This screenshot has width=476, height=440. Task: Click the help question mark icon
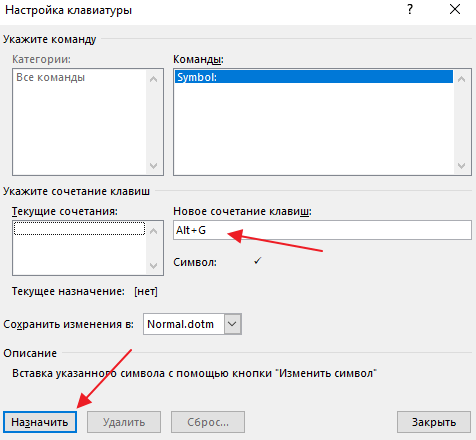coord(410,9)
